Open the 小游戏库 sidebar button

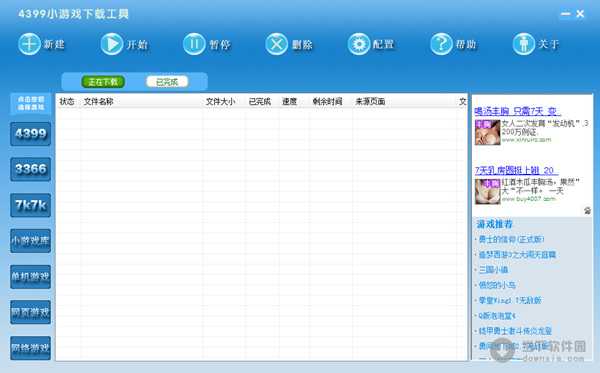(x=31, y=241)
